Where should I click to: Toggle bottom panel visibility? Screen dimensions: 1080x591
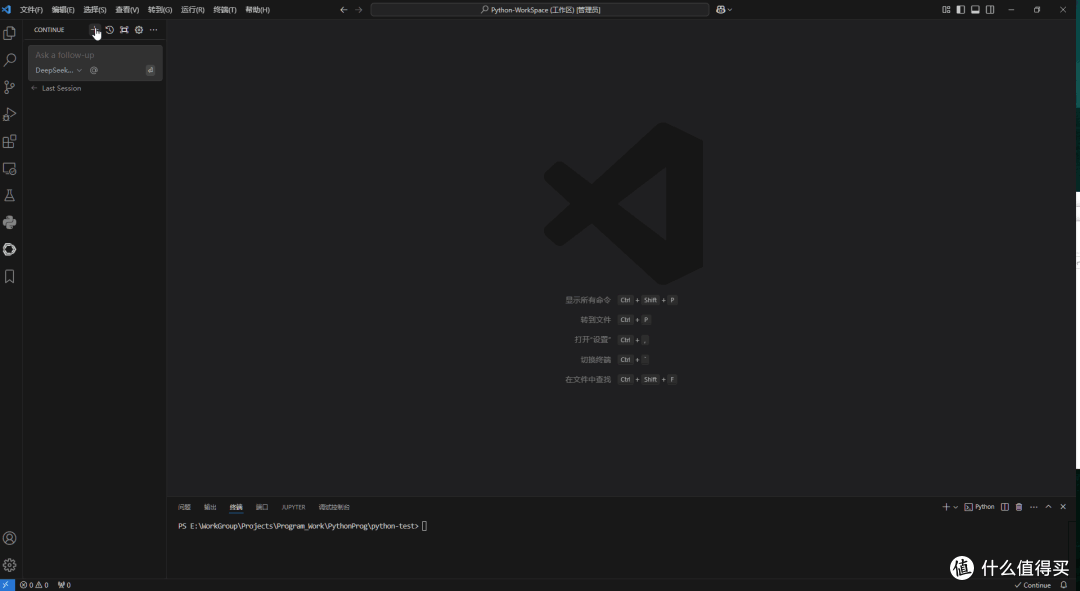tap(975, 10)
